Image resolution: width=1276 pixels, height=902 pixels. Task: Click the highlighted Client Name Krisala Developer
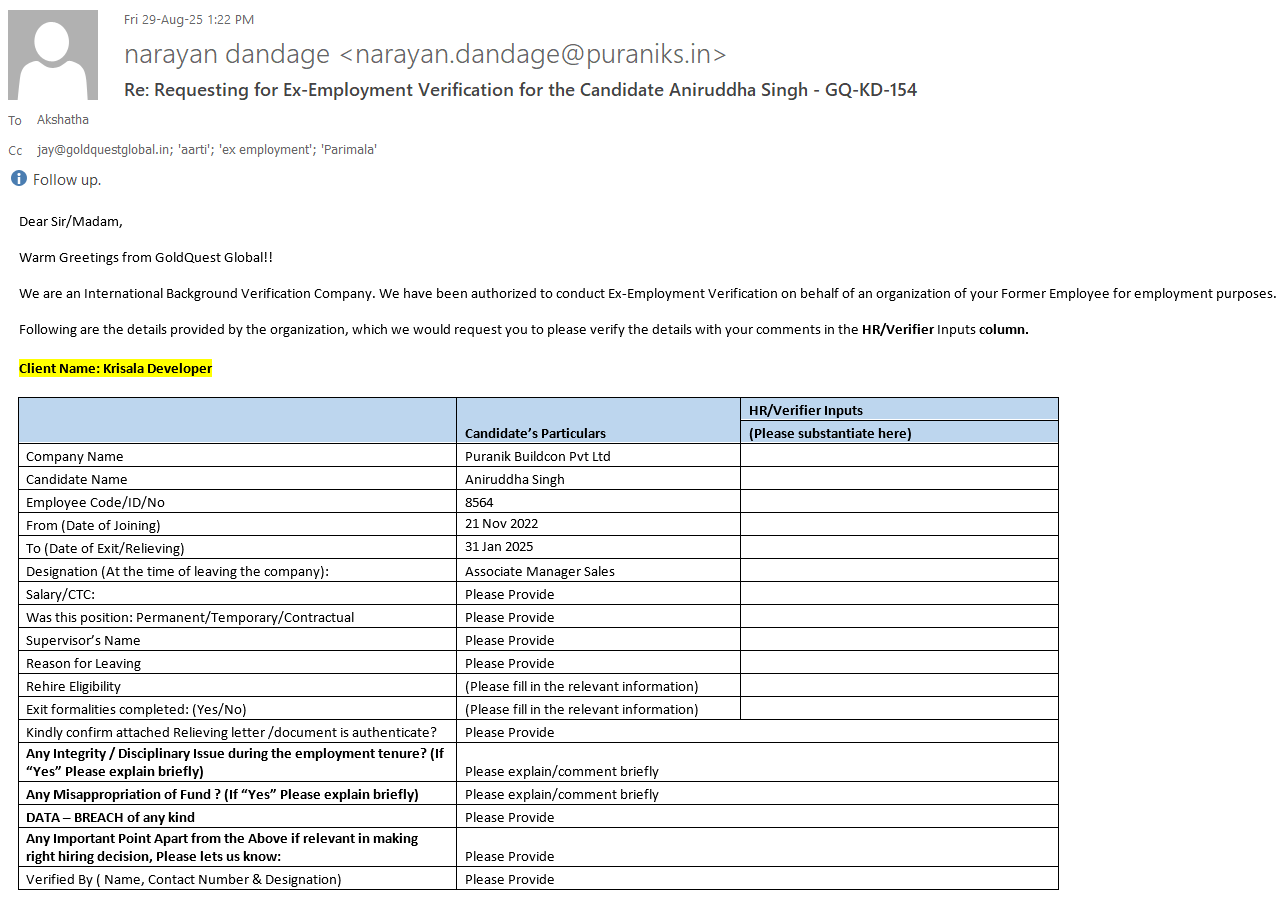[x=115, y=368]
